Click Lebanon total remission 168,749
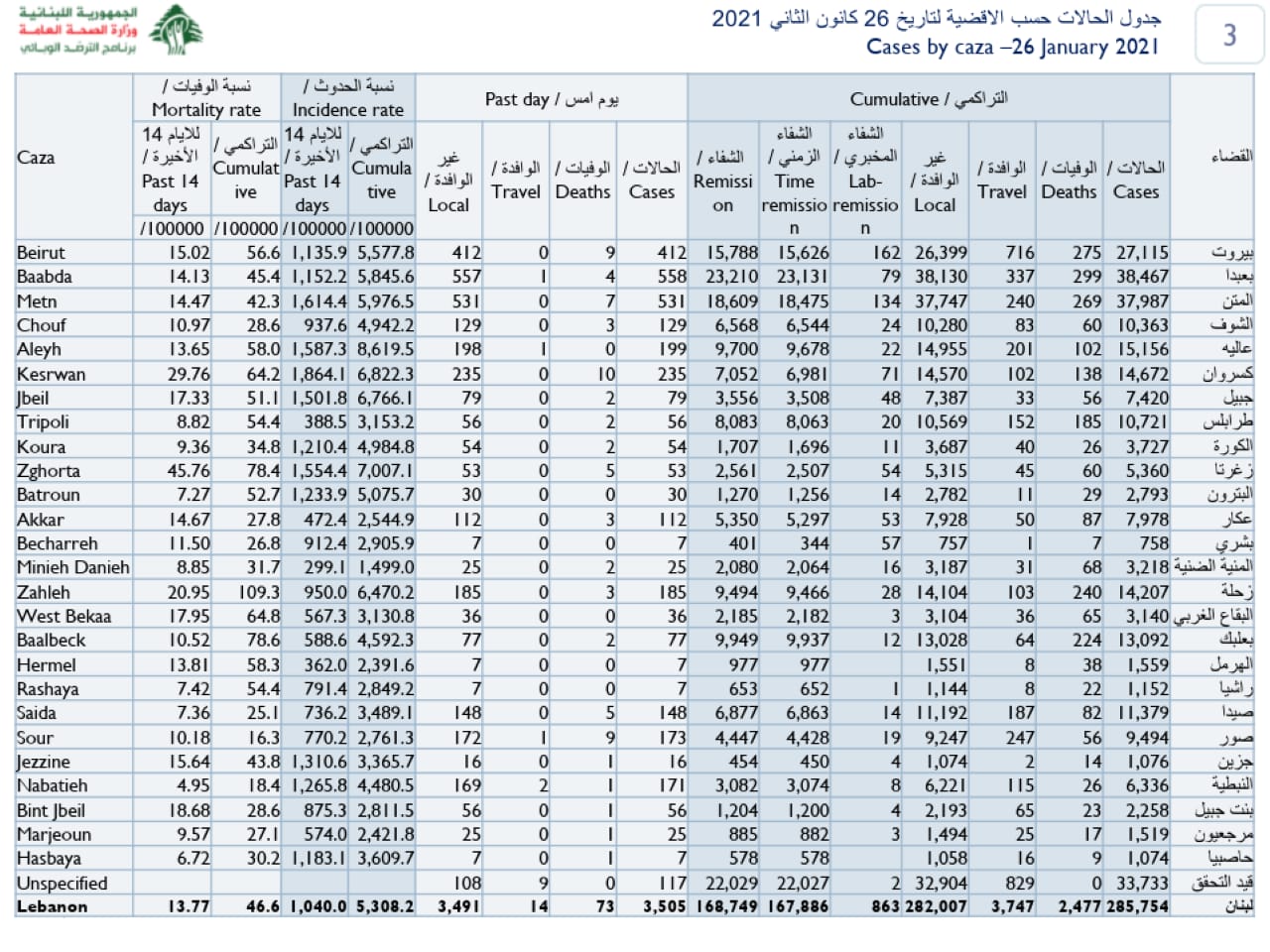Viewport: 1270px width, 952px height. pos(727,905)
